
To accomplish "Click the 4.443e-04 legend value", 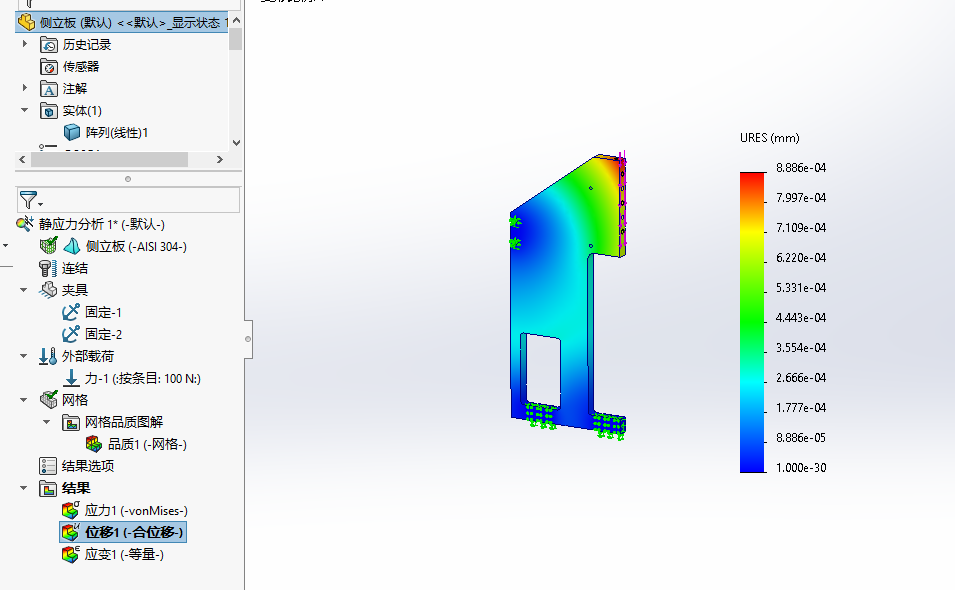I will 801,318.
